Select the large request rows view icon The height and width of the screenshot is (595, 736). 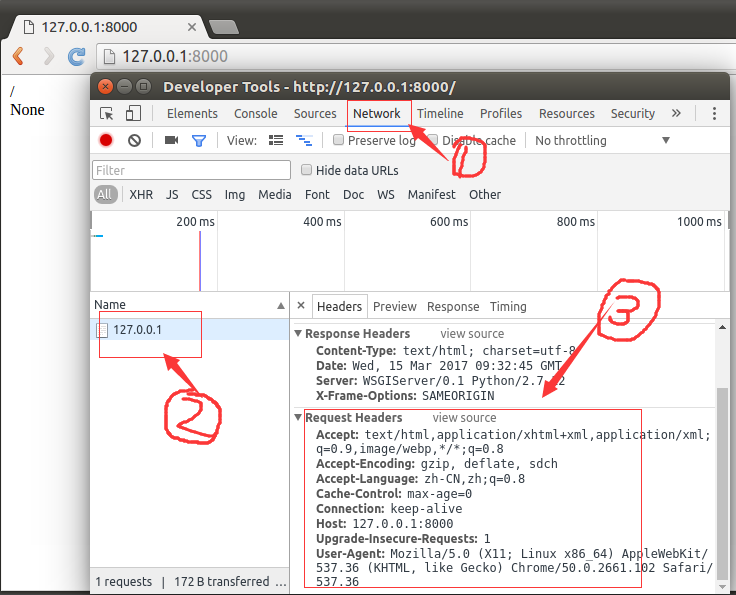tap(277, 141)
